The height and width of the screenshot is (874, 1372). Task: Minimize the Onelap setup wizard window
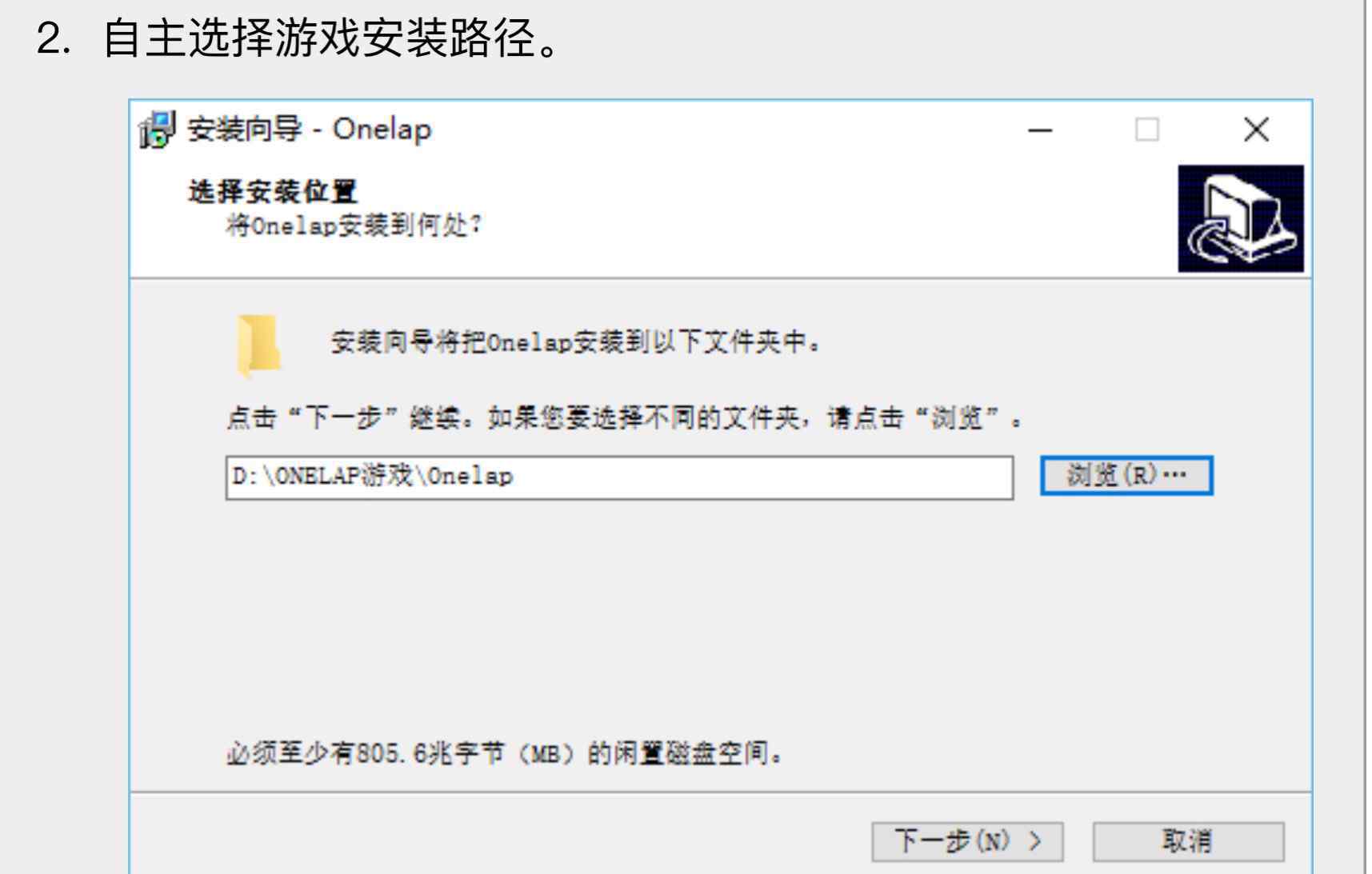point(1039,130)
